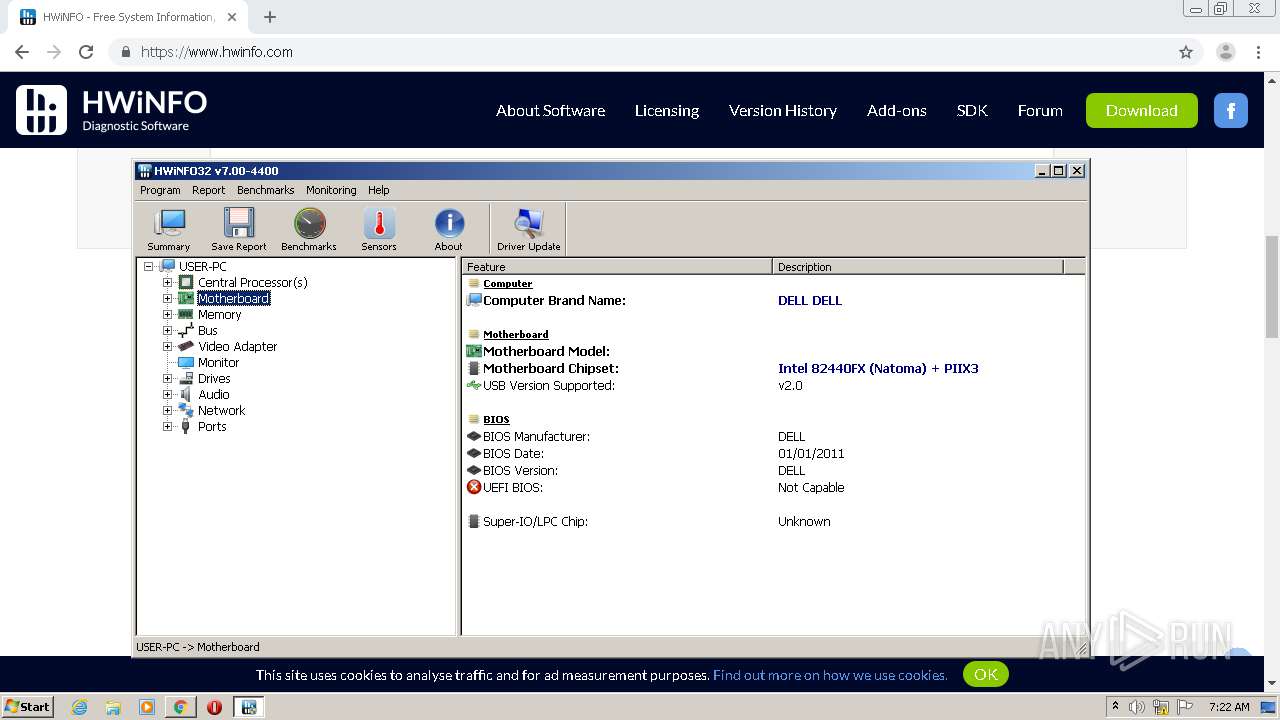The height and width of the screenshot is (720, 1280).
Task: Click the green Download button
Action: pos(1142,110)
